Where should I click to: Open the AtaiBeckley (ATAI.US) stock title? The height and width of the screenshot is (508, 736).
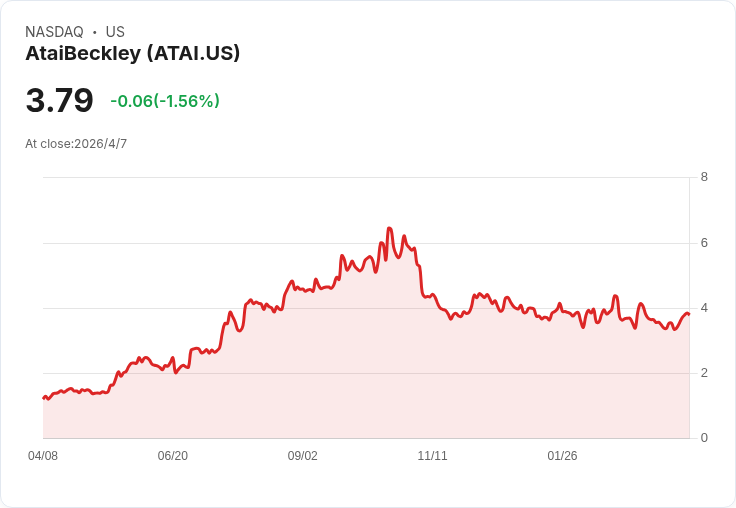[133, 54]
